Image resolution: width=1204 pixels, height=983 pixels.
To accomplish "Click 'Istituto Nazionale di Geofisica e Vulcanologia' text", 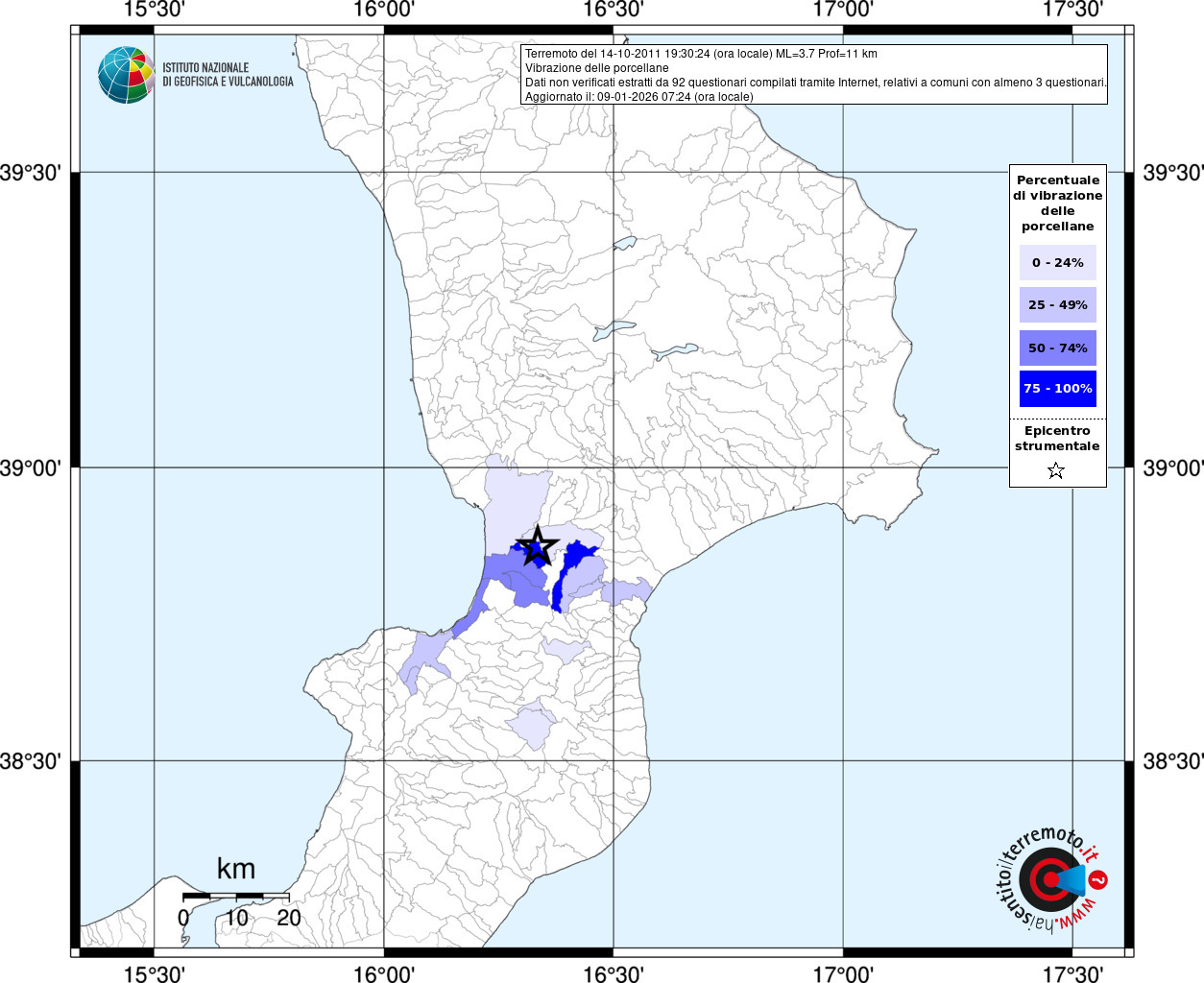I will pos(228,75).
